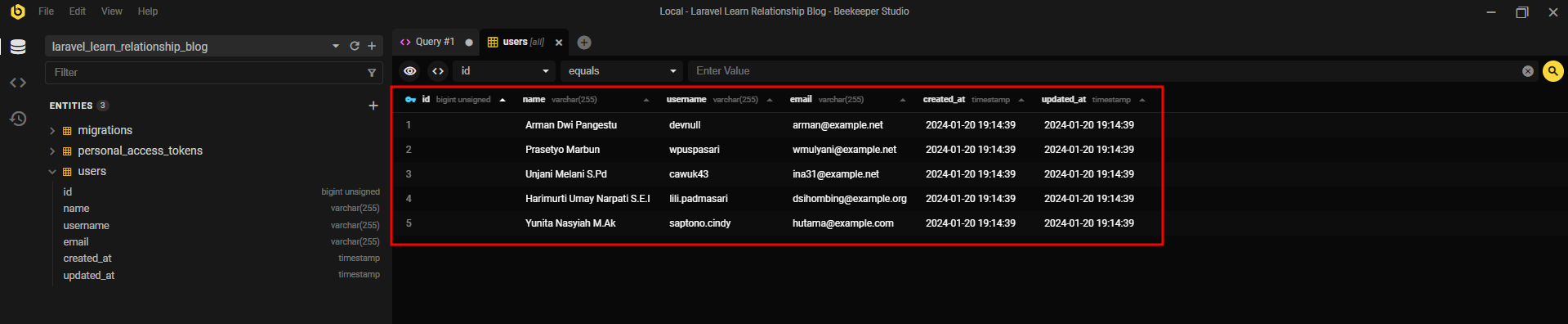Add new database with plus beside refresh
This screenshot has width=1568, height=324.
pos(372,46)
